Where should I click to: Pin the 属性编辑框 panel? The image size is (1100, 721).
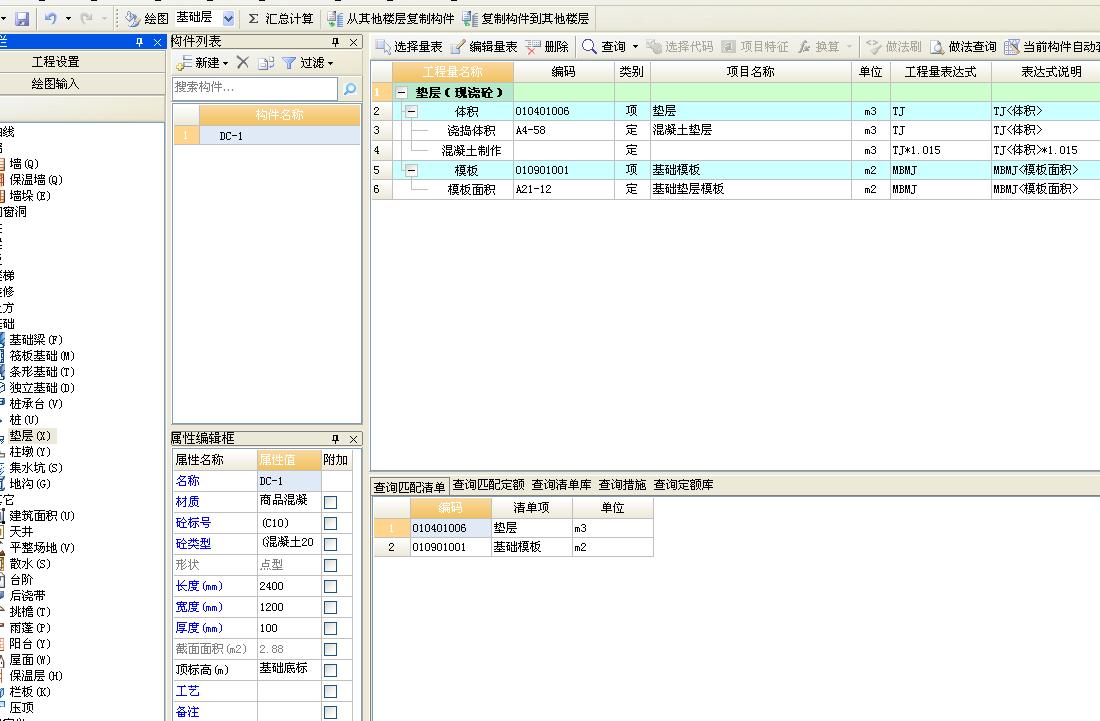[335, 439]
